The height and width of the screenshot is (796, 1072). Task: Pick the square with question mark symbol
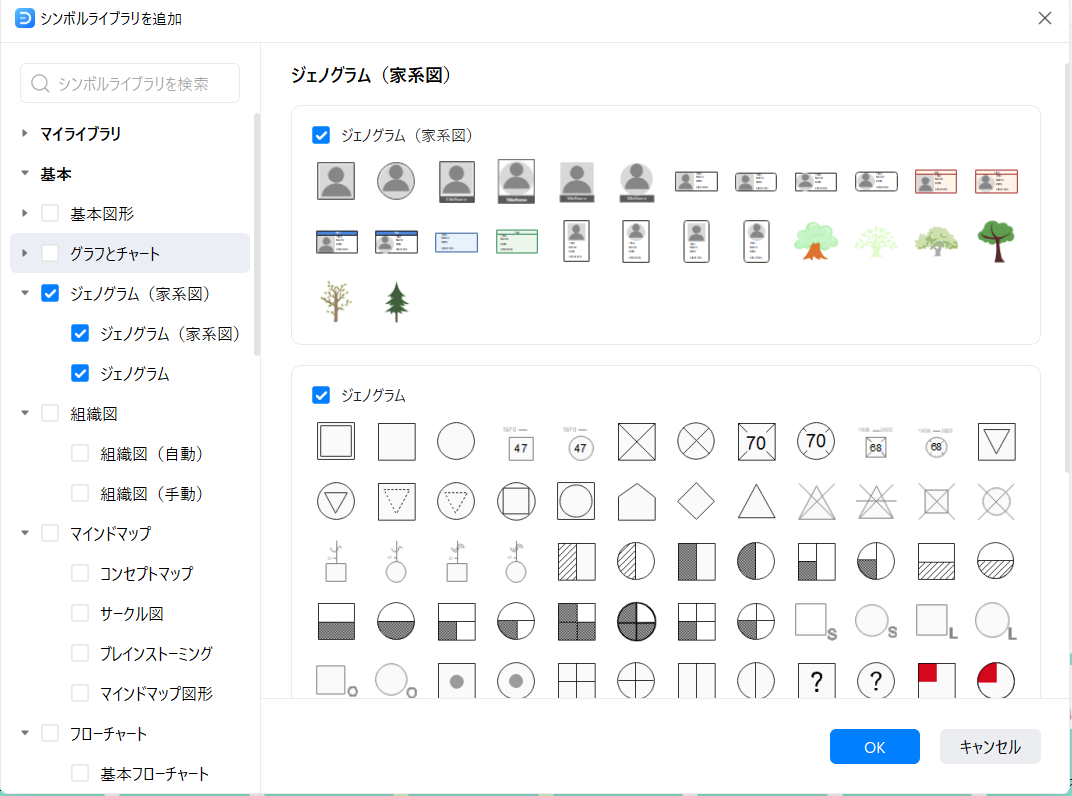click(x=816, y=681)
